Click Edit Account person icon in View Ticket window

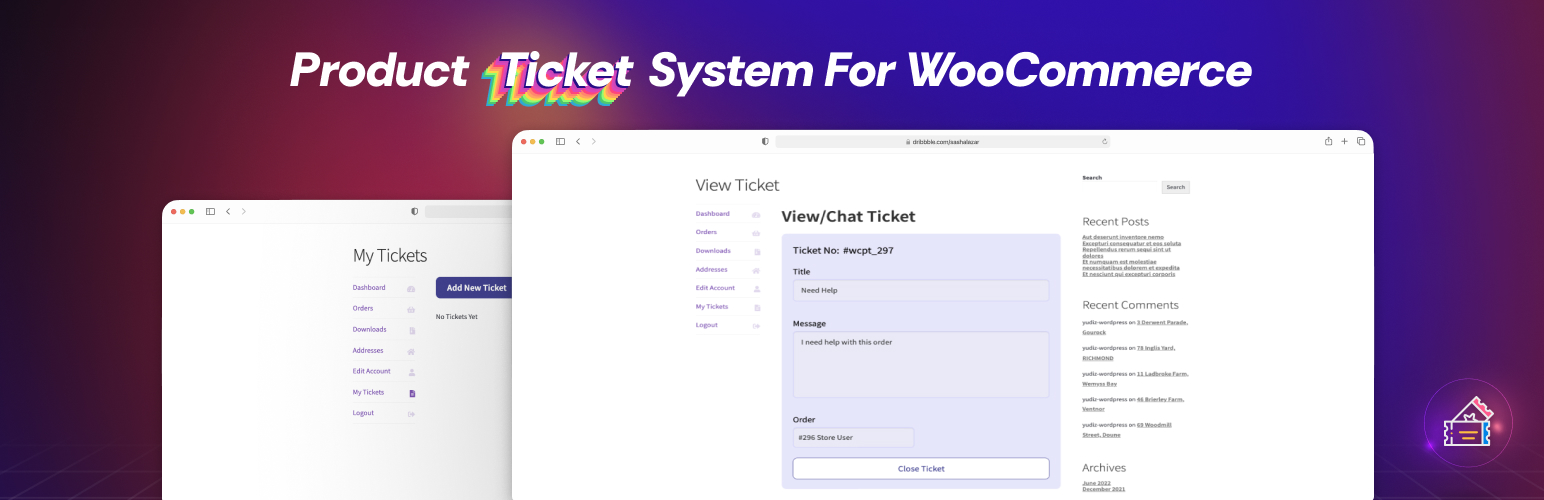pyautogui.click(x=756, y=289)
